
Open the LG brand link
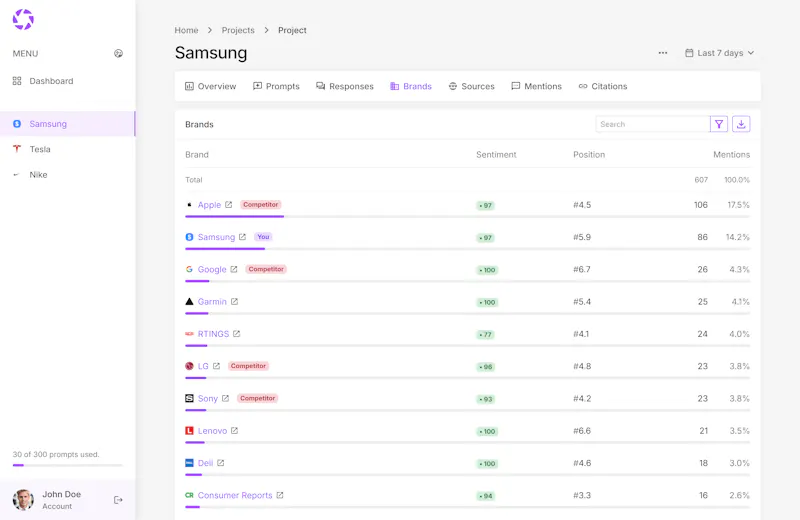click(x=203, y=366)
